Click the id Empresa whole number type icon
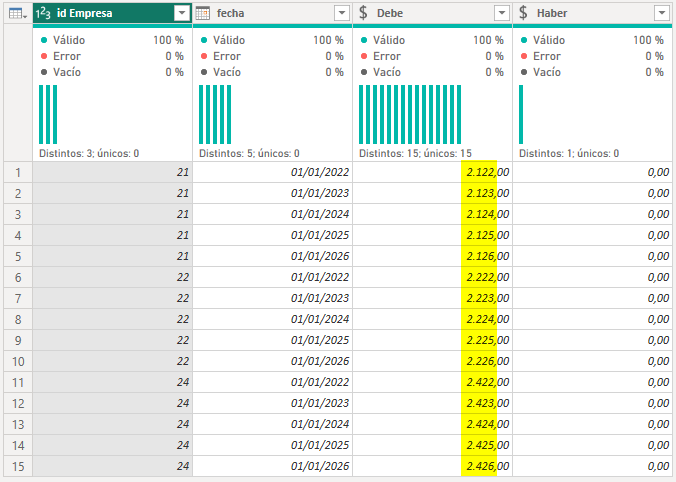Image resolution: width=676 pixels, height=482 pixels. 44,13
